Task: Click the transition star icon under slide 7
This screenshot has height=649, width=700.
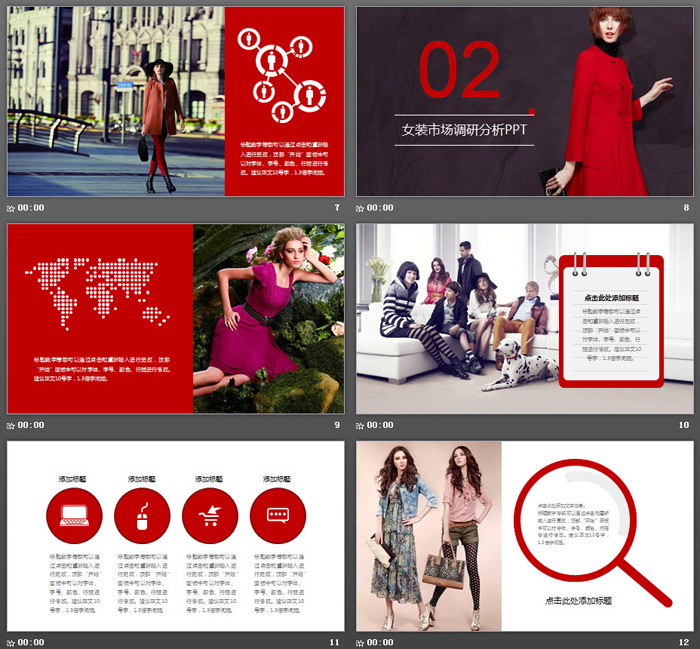Action: [11, 208]
